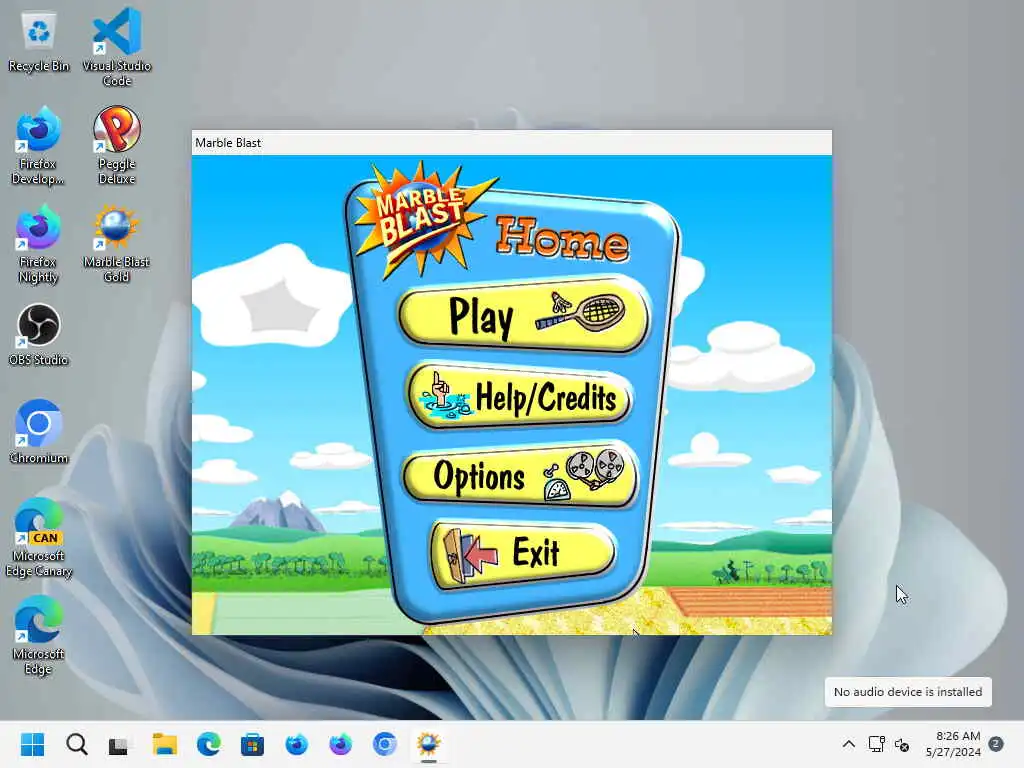The height and width of the screenshot is (768, 1024).
Task: Open the network status tray icon
Action: pyautogui.click(x=876, y=744)
